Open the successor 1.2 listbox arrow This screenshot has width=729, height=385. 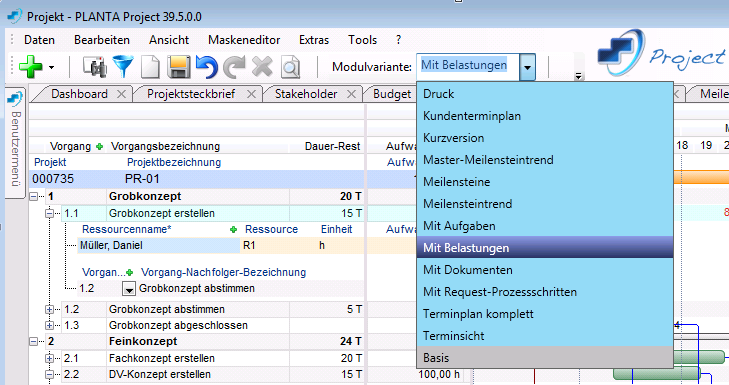click(x=129, y=289)
